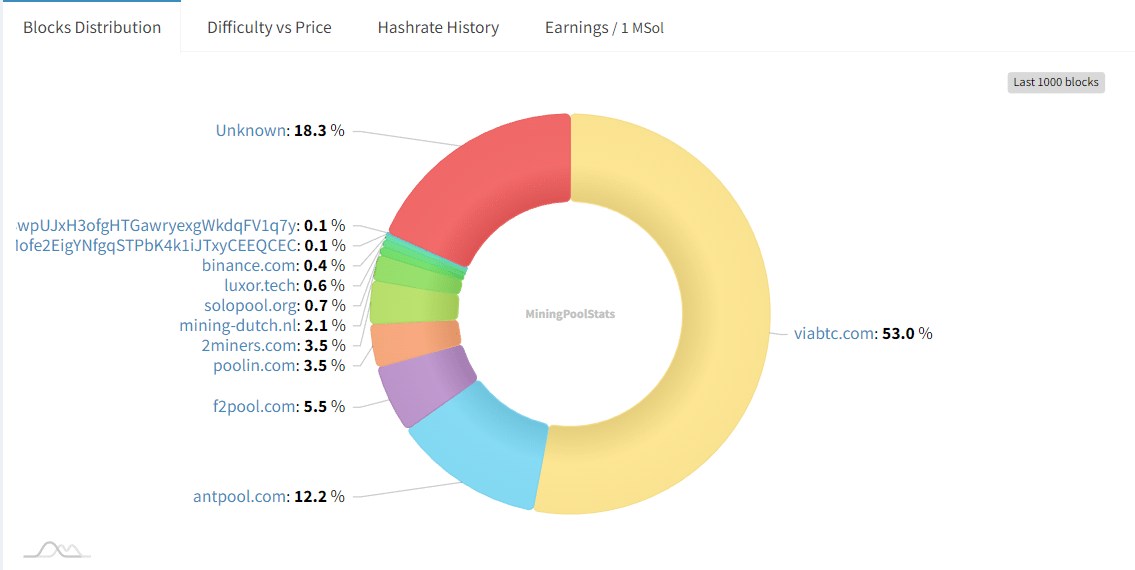The width and height of the screenshot is (1135, 570).
Task: Open the solopool.org link
Action: click(x=251, y=305)
